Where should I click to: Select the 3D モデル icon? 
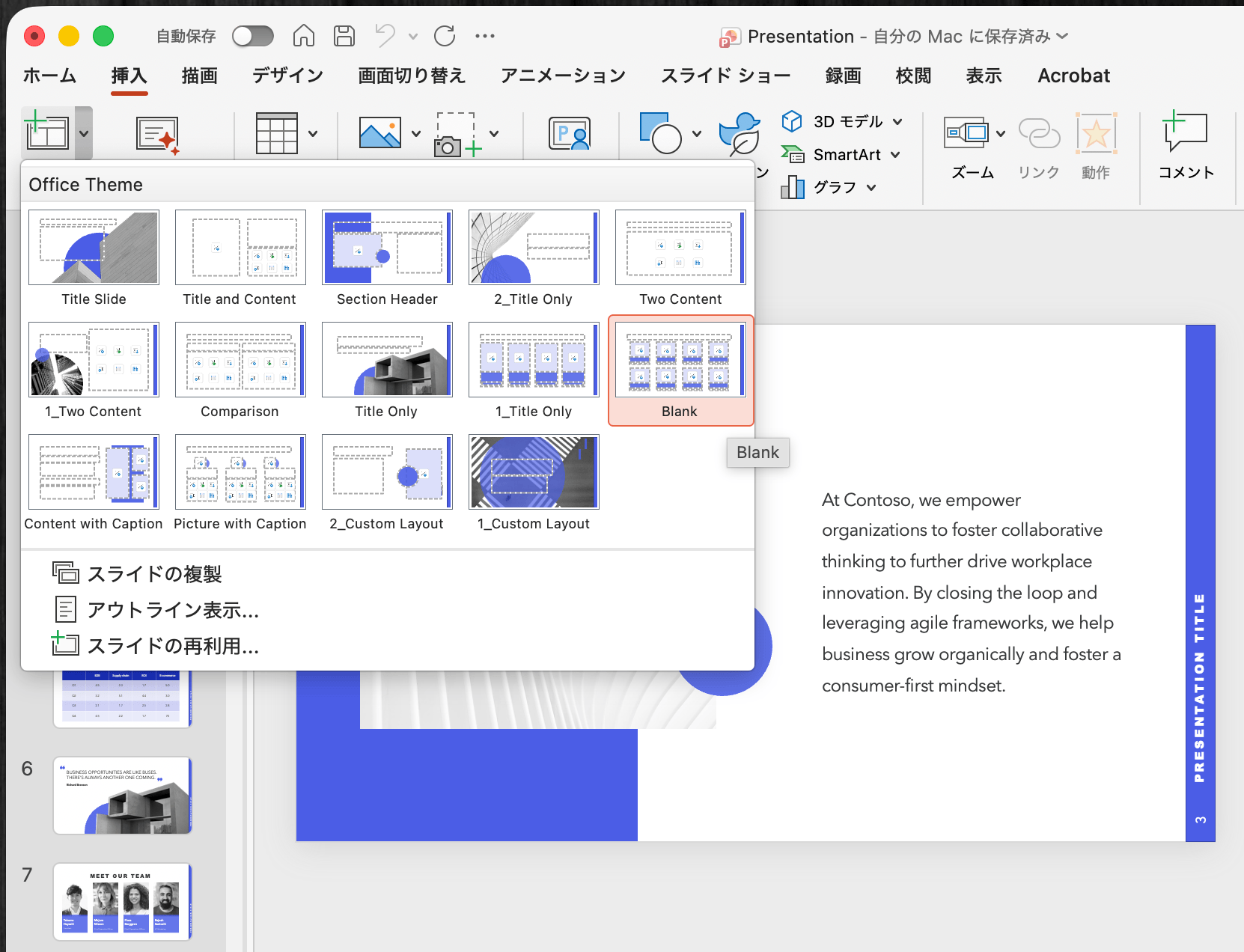click(x=791, y=120)
